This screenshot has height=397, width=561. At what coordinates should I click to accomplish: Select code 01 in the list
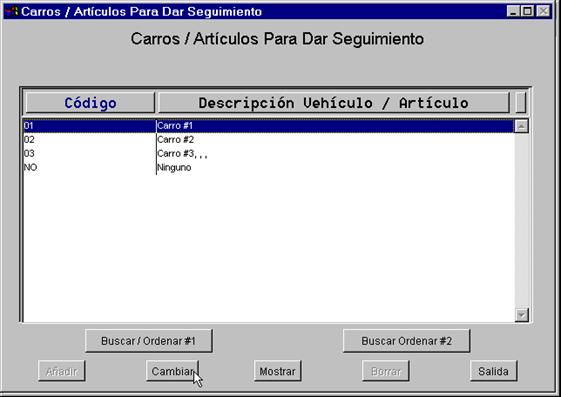89,126
